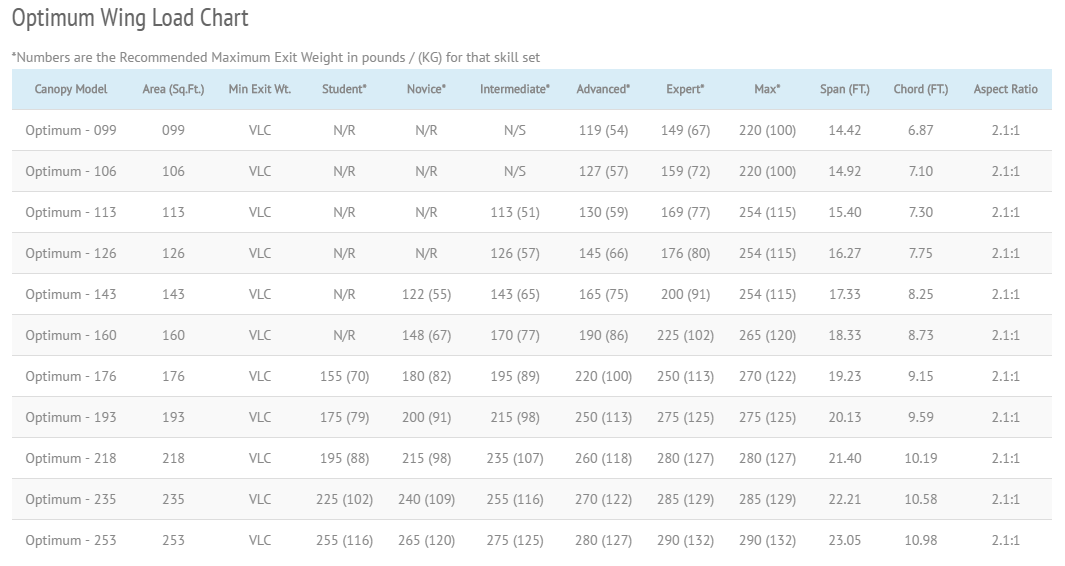
Task: Select the 265 (120) Max cell
Action: [767, 335]
